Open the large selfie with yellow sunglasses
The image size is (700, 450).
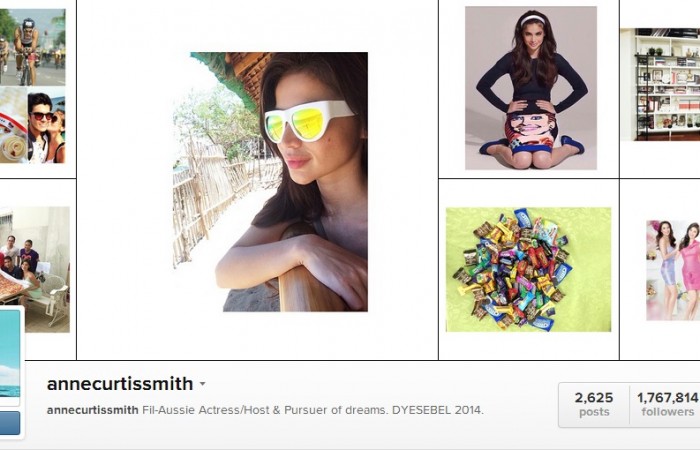(x=271, y=182)
